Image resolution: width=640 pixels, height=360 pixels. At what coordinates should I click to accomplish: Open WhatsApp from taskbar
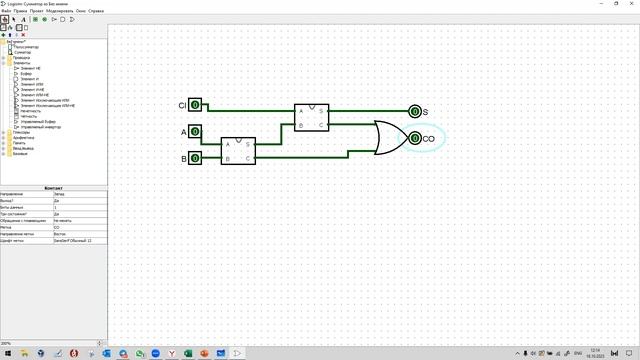(x=140, y=353)
